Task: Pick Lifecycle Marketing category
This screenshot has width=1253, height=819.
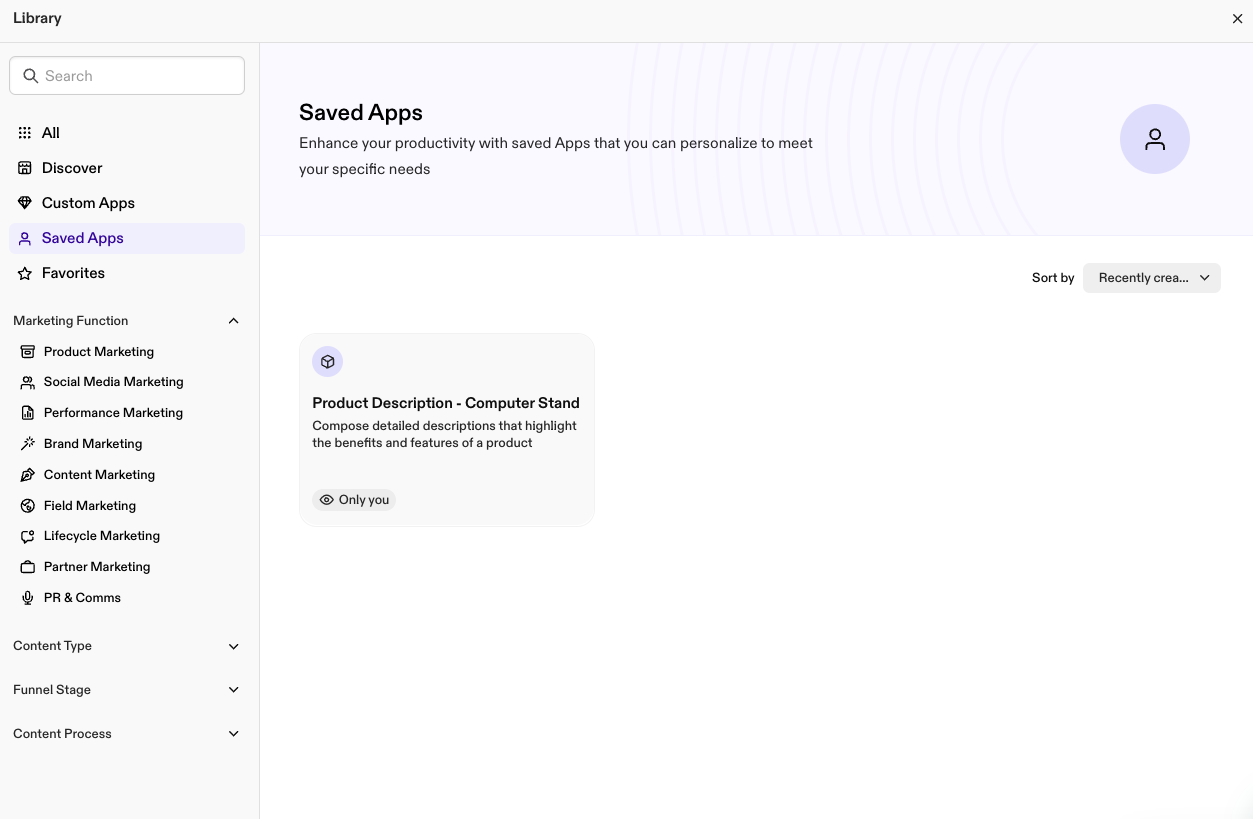Action: tap(102, 536)
